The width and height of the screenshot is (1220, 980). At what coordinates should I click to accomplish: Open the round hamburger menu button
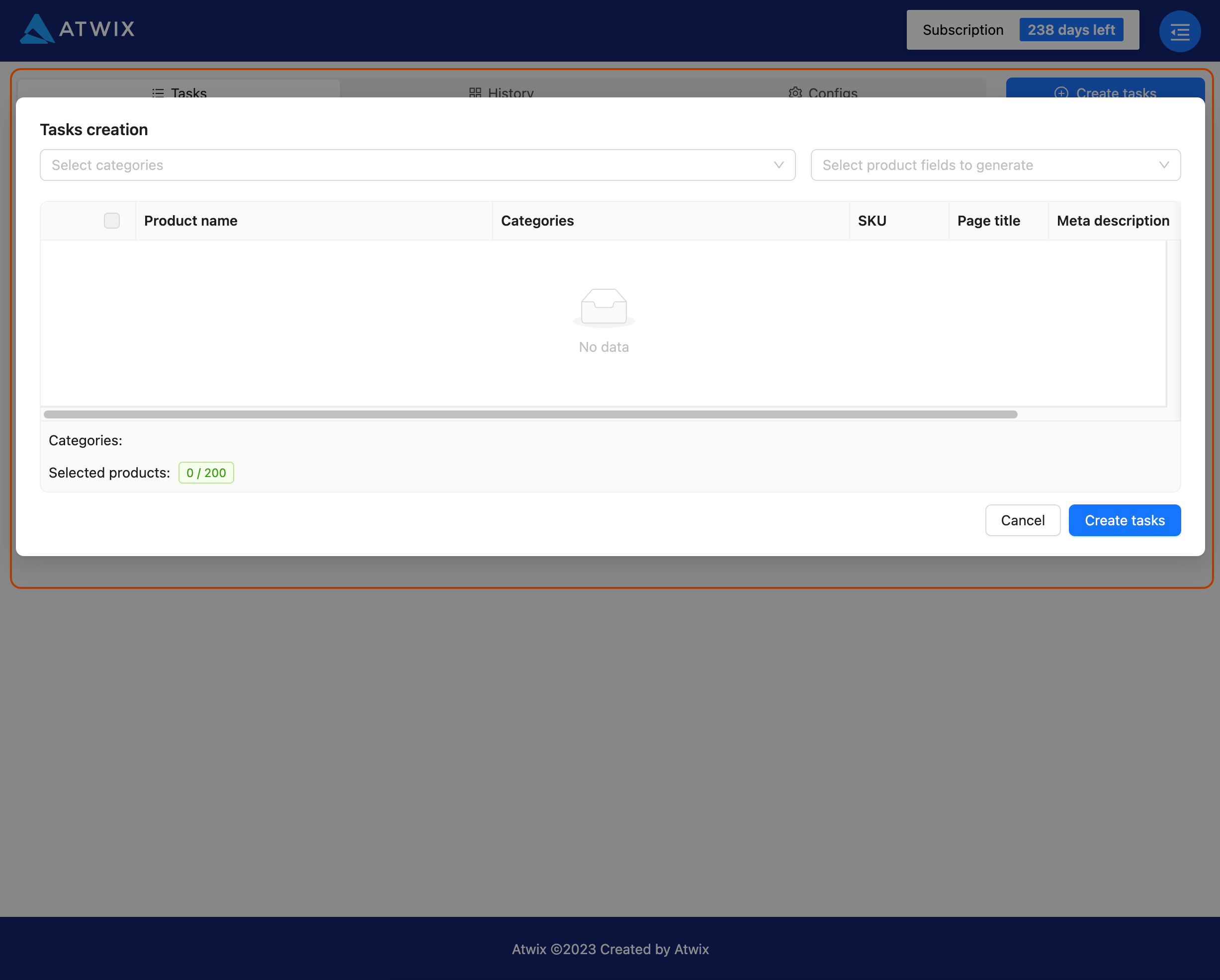coord(1179,32)
